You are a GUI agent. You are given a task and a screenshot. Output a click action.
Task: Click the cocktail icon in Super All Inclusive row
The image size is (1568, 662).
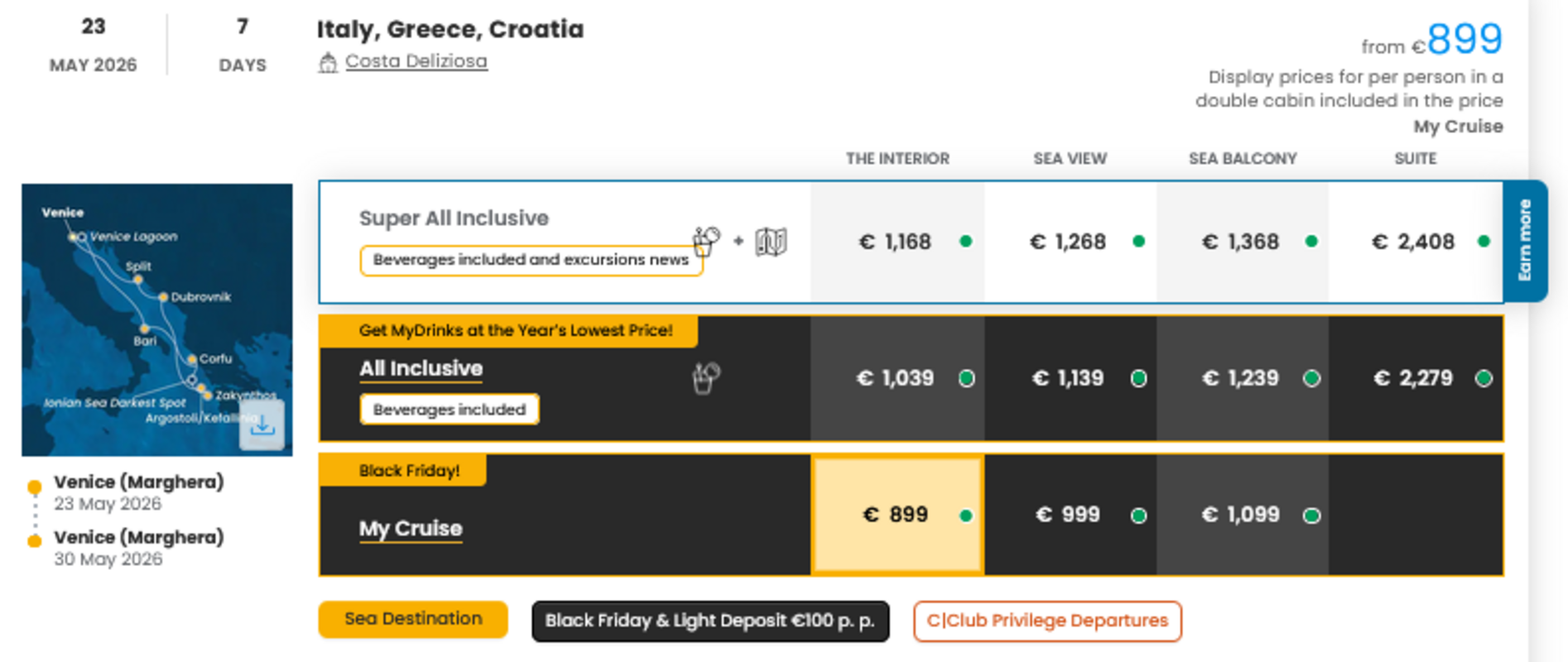point(705,241)
